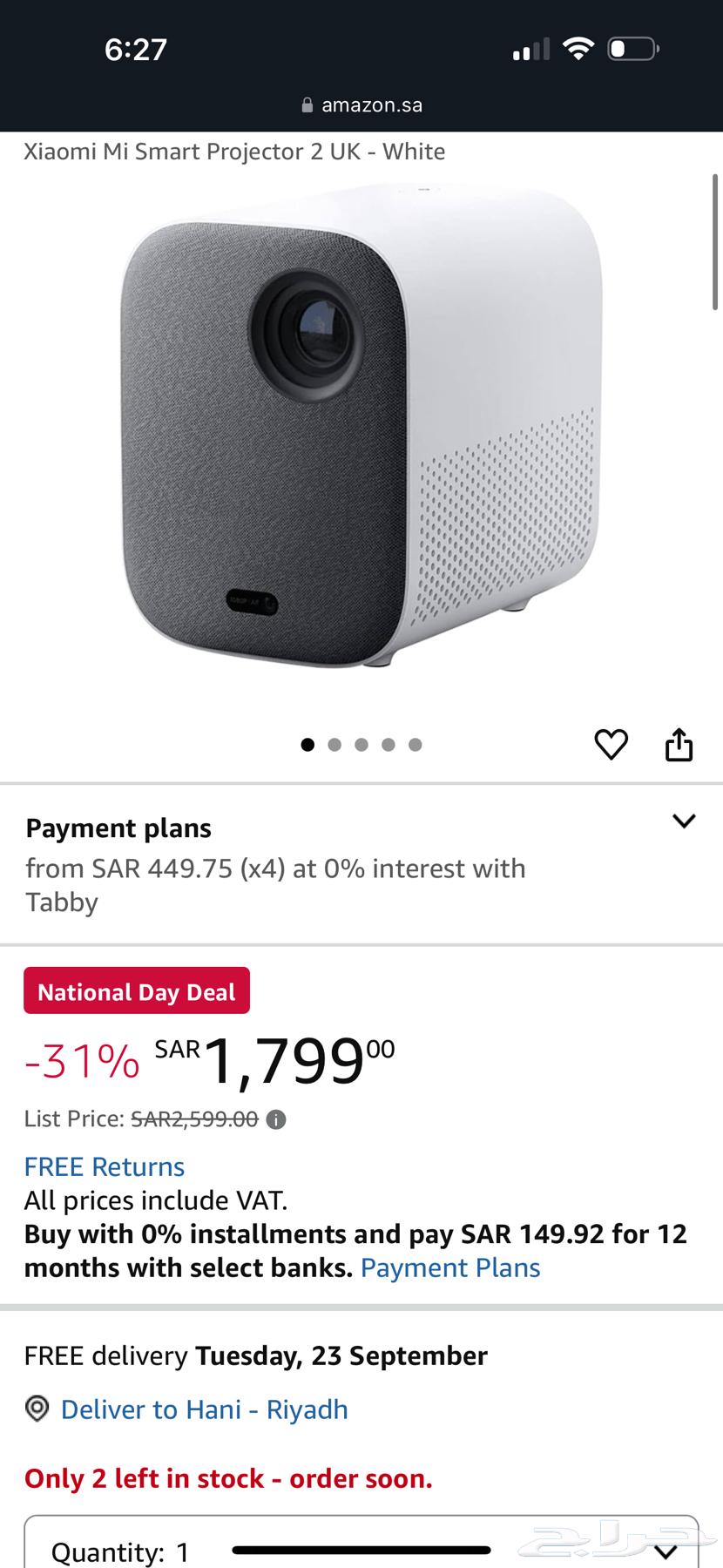Tap the Xiaomi projector product image
Image resolution: width=723 pixels, height=1568 pixels.
[361, 427]
